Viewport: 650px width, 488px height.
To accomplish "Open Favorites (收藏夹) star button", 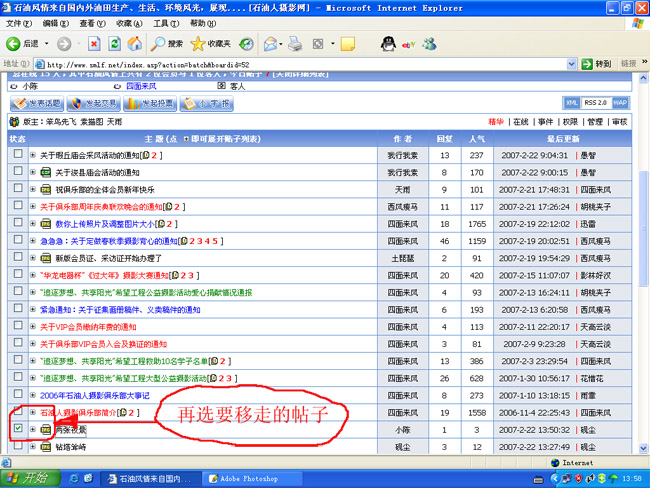I will click(211, 44).
